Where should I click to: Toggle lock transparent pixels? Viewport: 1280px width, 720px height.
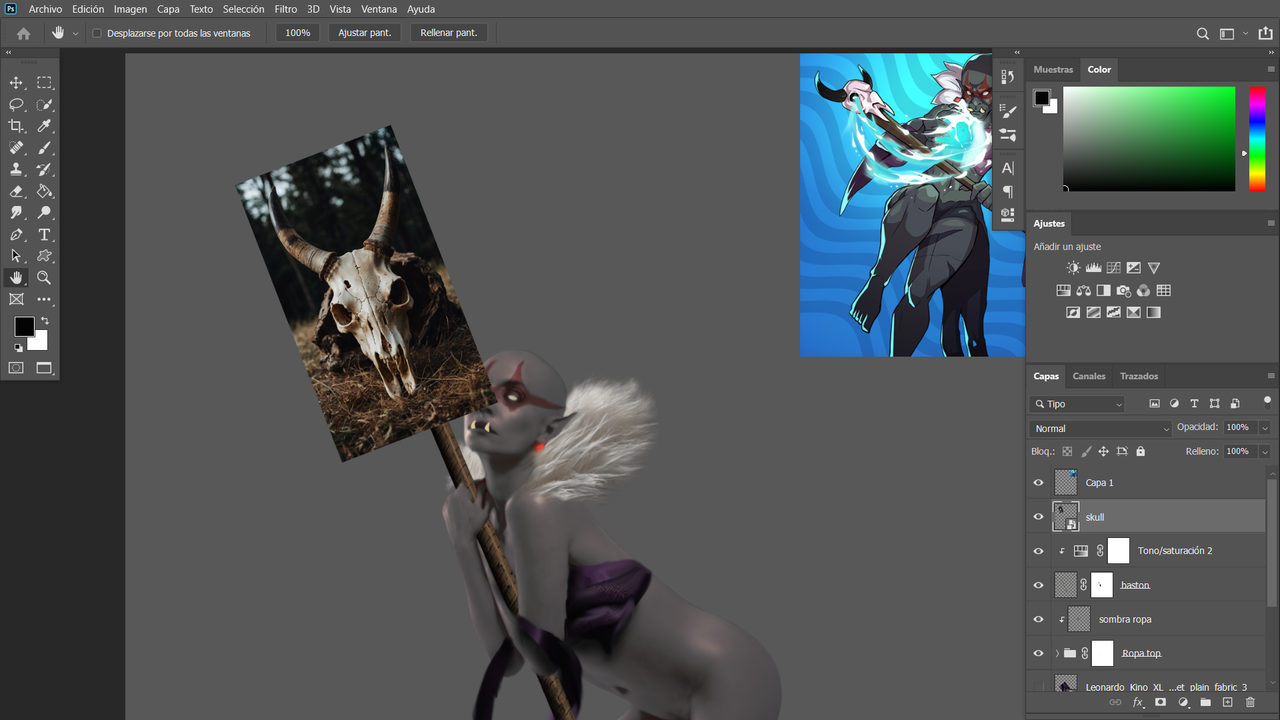click(1067, 451)
